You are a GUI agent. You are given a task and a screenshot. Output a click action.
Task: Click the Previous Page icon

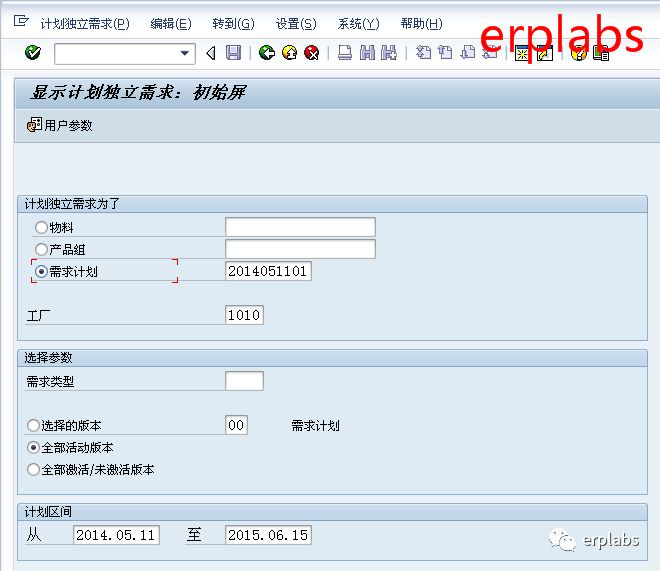point(445,53)
